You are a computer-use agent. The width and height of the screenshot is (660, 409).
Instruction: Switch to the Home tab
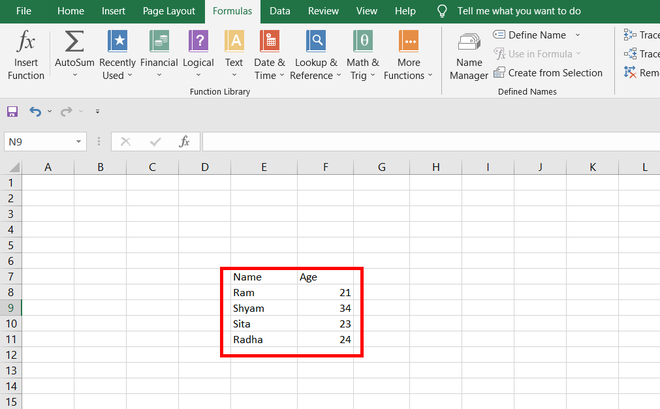pyautogui.click(x=70, y=11)
